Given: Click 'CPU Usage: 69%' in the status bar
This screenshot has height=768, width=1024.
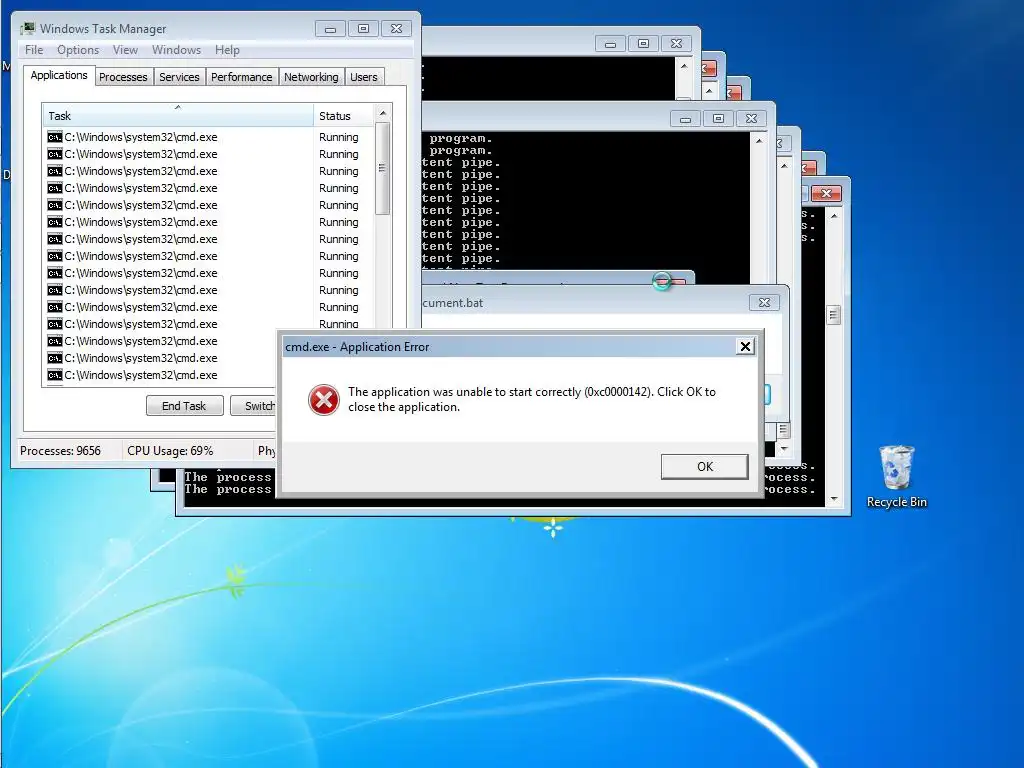Looking at the screenshot, I should (170, 451).
